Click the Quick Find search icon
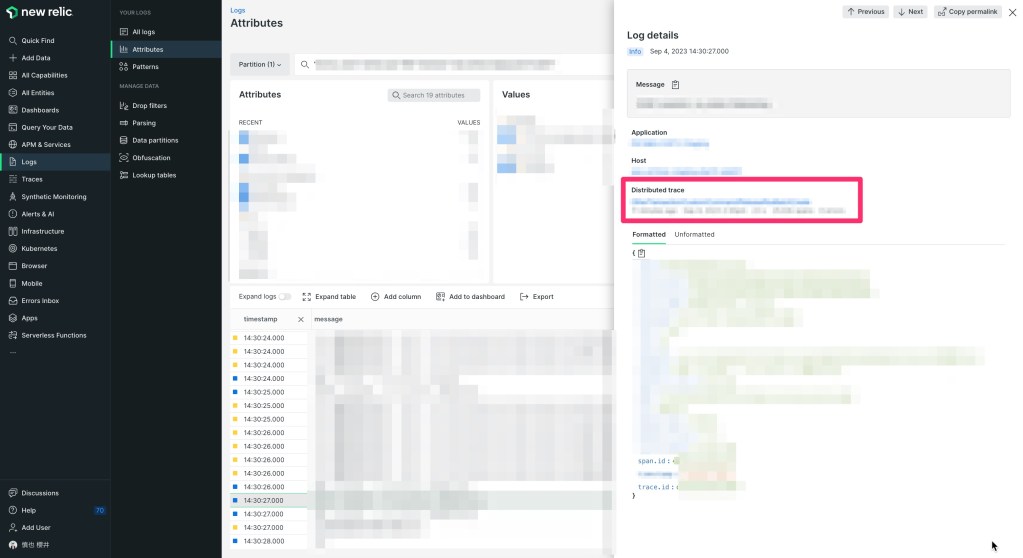The image size is (1023, 558). (12, 41)
